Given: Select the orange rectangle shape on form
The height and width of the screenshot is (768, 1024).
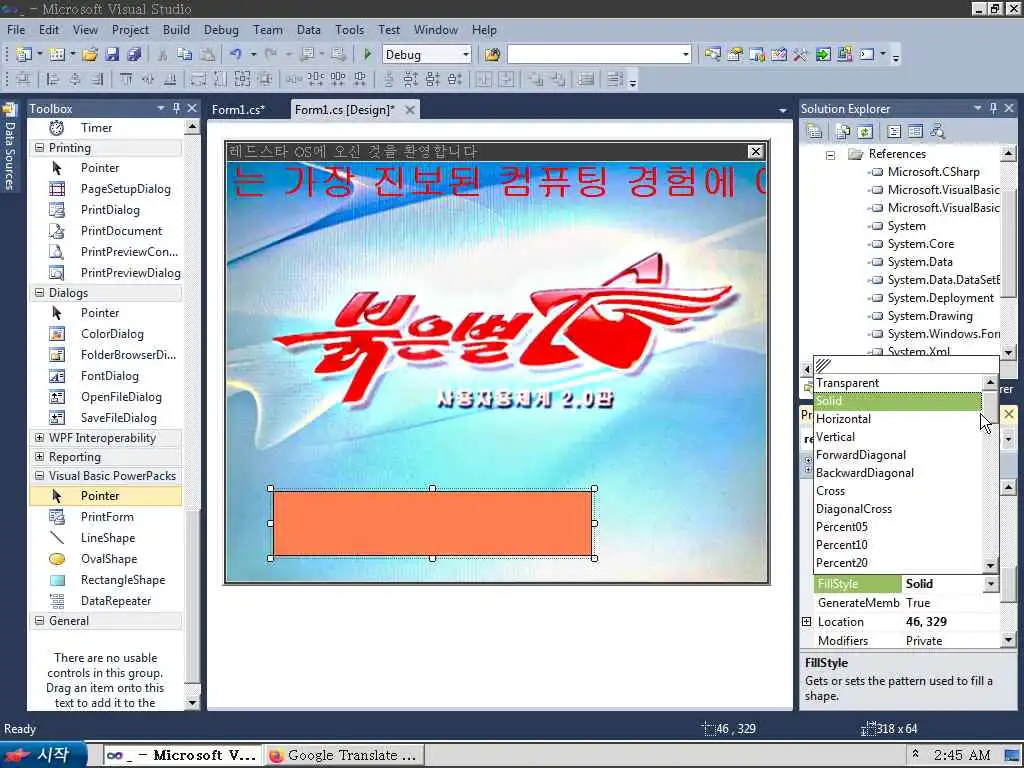Looking at the screenshot, I should [x=432, y=523].
